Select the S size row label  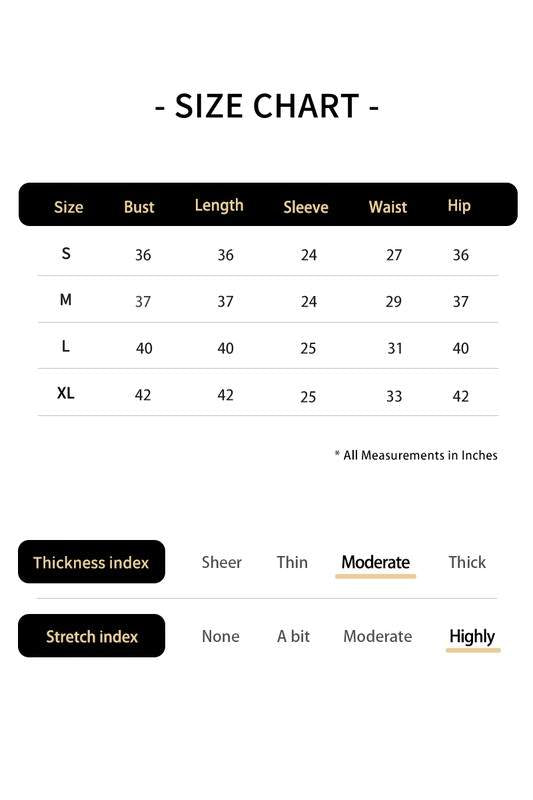[x=66, y=253]
